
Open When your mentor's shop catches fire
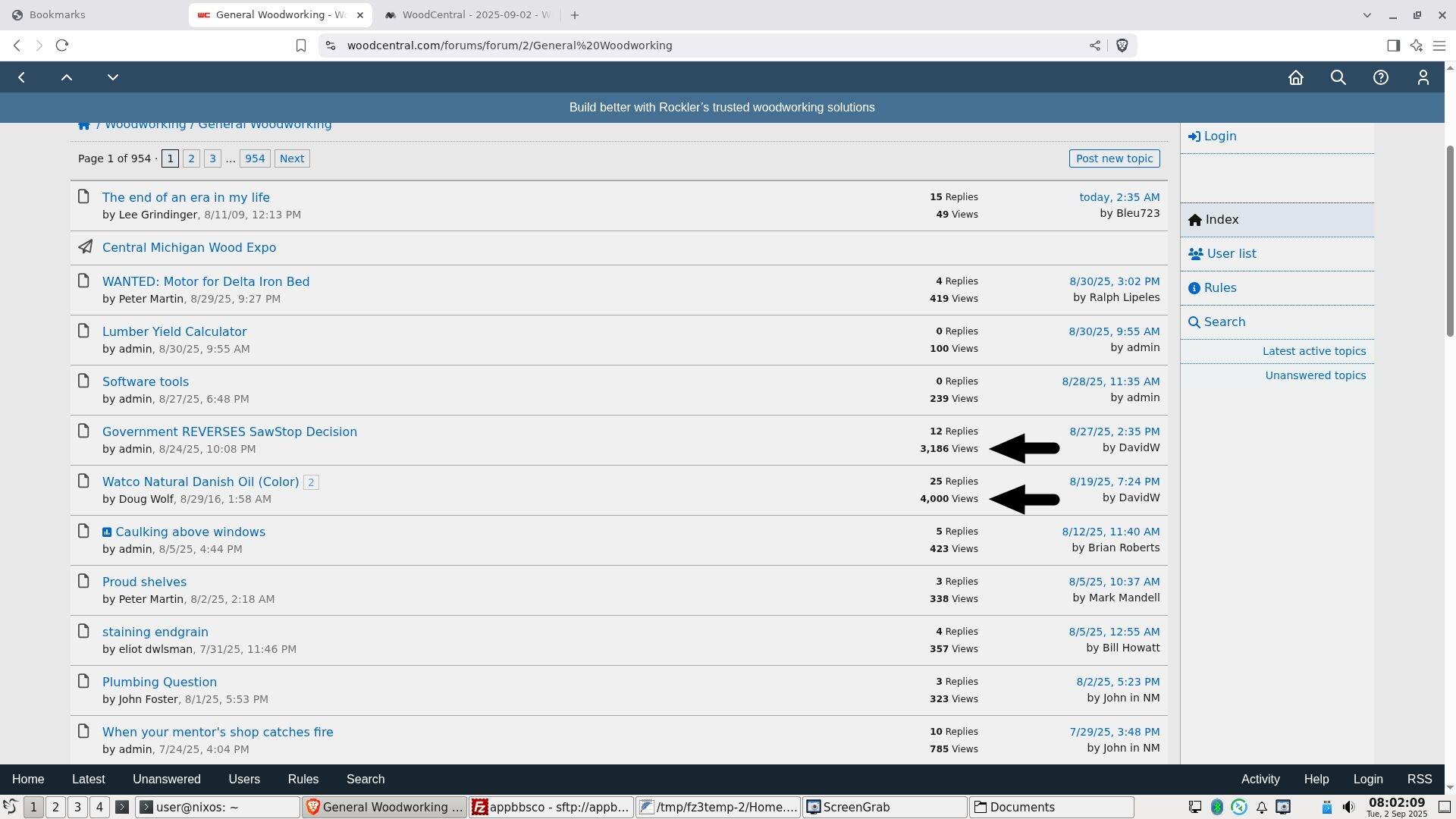coord(218,732)
